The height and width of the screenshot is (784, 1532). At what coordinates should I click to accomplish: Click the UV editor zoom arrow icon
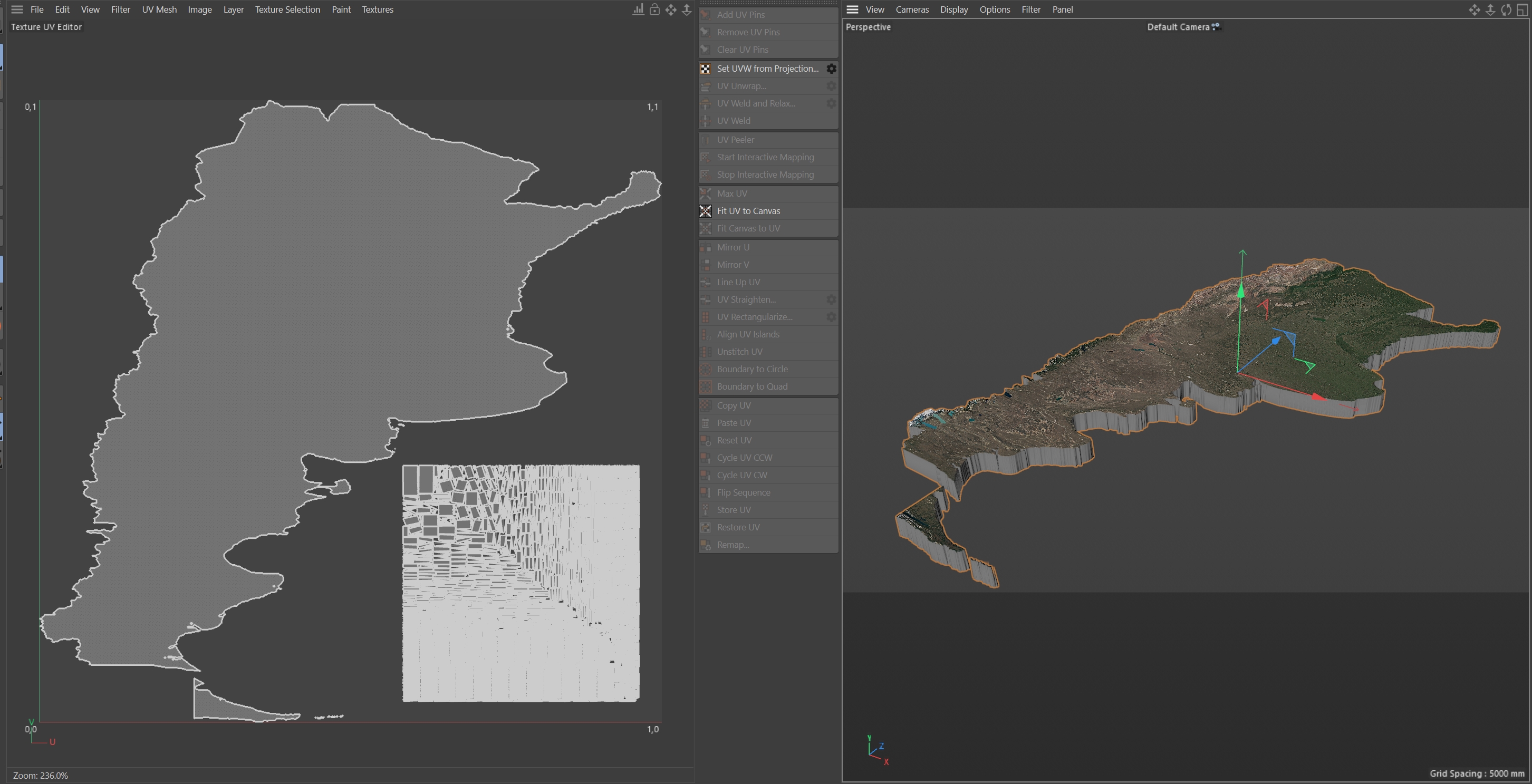pyautogui.click(x=686, y=9)
